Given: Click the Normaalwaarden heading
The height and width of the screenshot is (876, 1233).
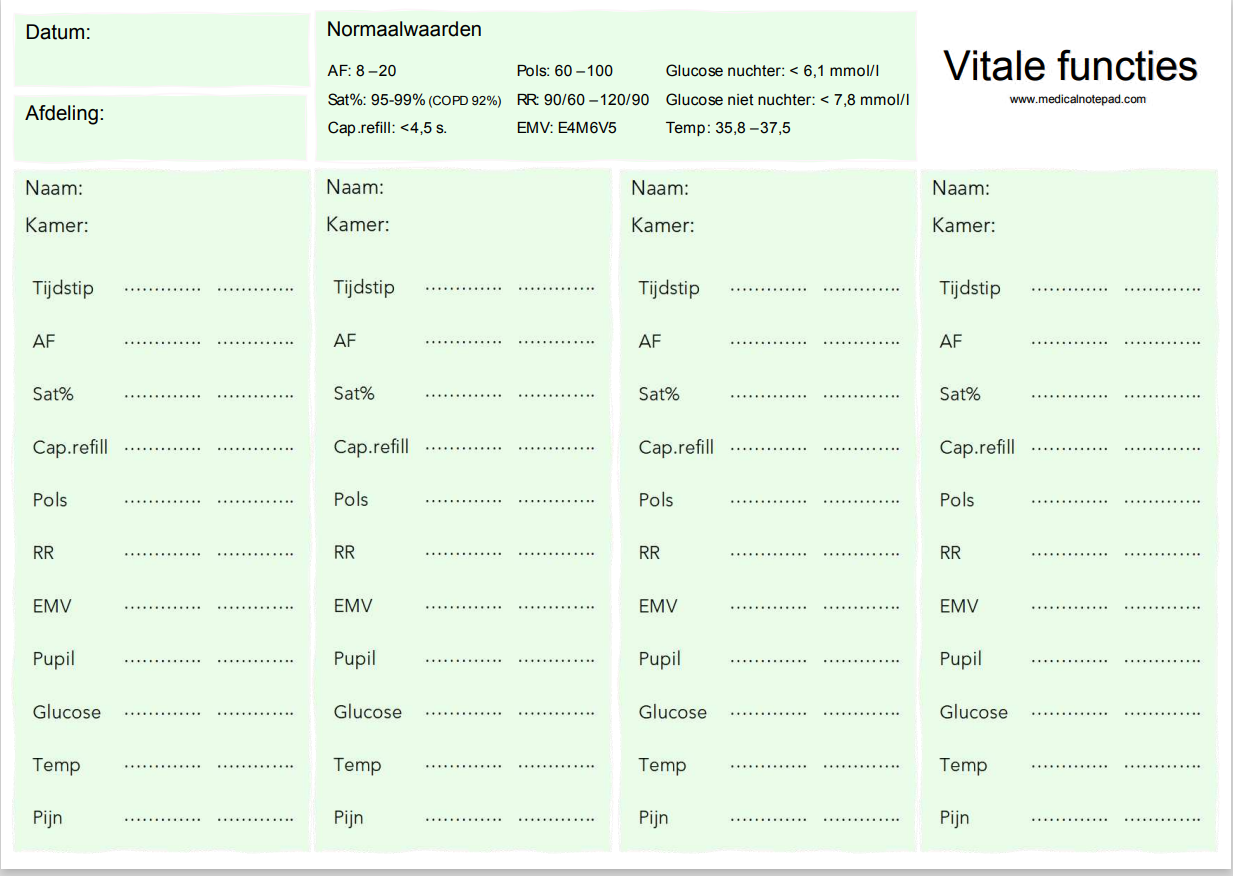Looking at the screenshot, I should pyautogui.click(x=404, y=30).
